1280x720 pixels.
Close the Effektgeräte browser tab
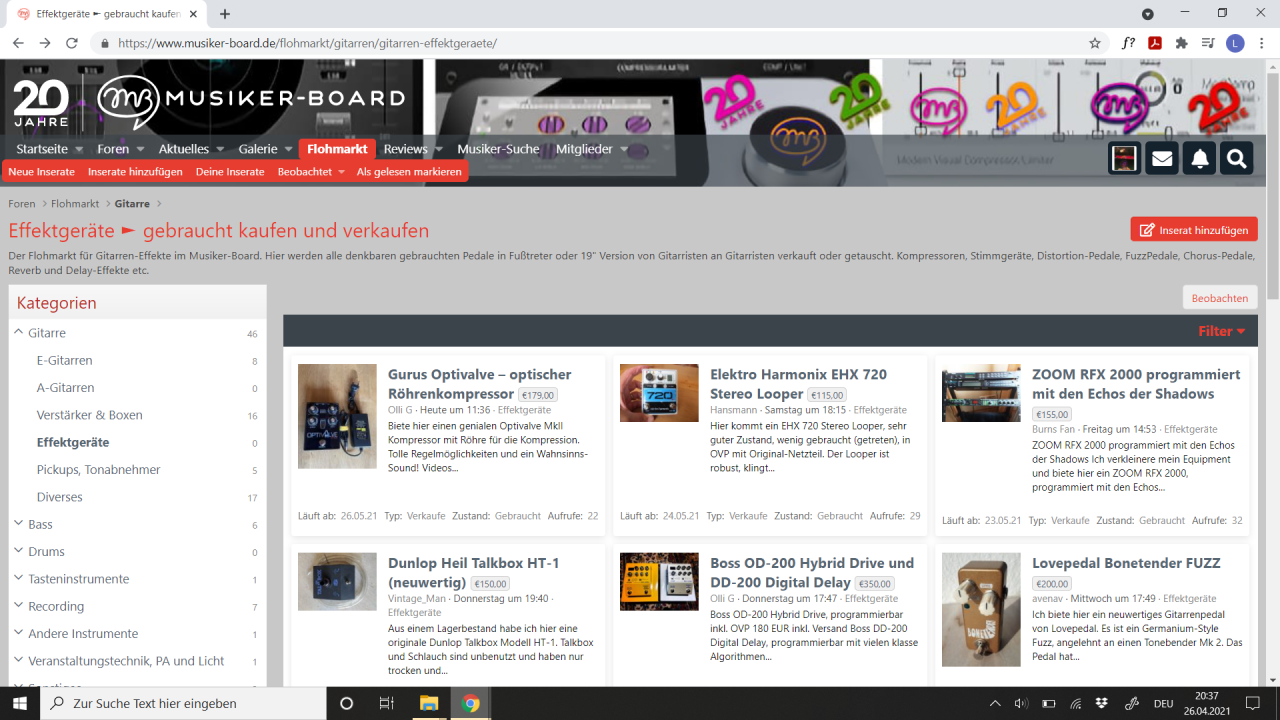point(193,14)
